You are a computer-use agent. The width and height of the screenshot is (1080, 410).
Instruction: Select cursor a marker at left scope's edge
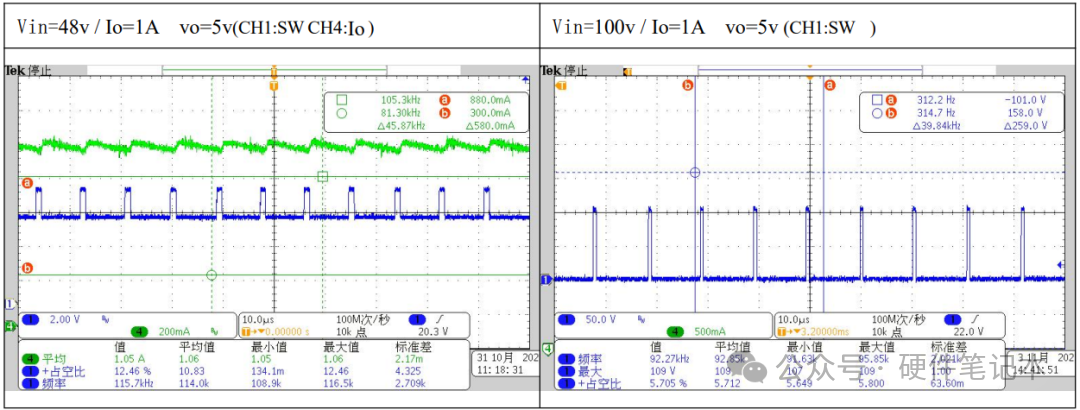coord(28,183)
